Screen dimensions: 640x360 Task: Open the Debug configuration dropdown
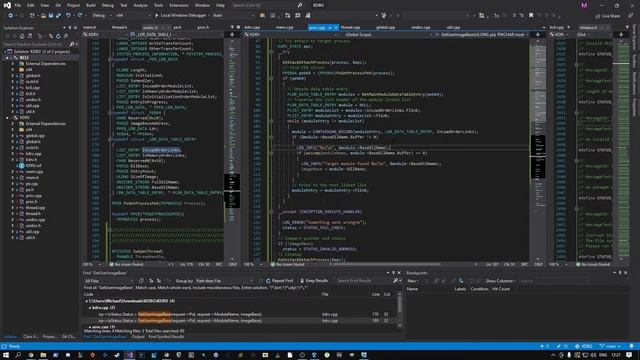pos(102,16)
